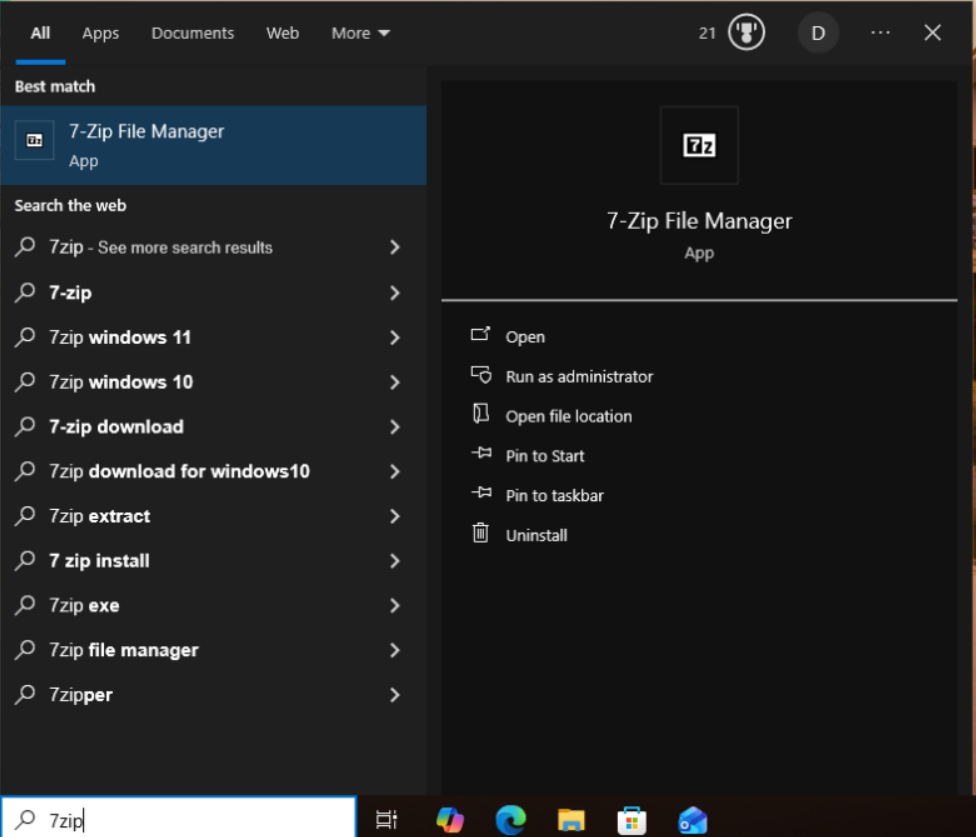Click the Open action icon
This screenshot has height=837, width=976.
tap(481, 334)
